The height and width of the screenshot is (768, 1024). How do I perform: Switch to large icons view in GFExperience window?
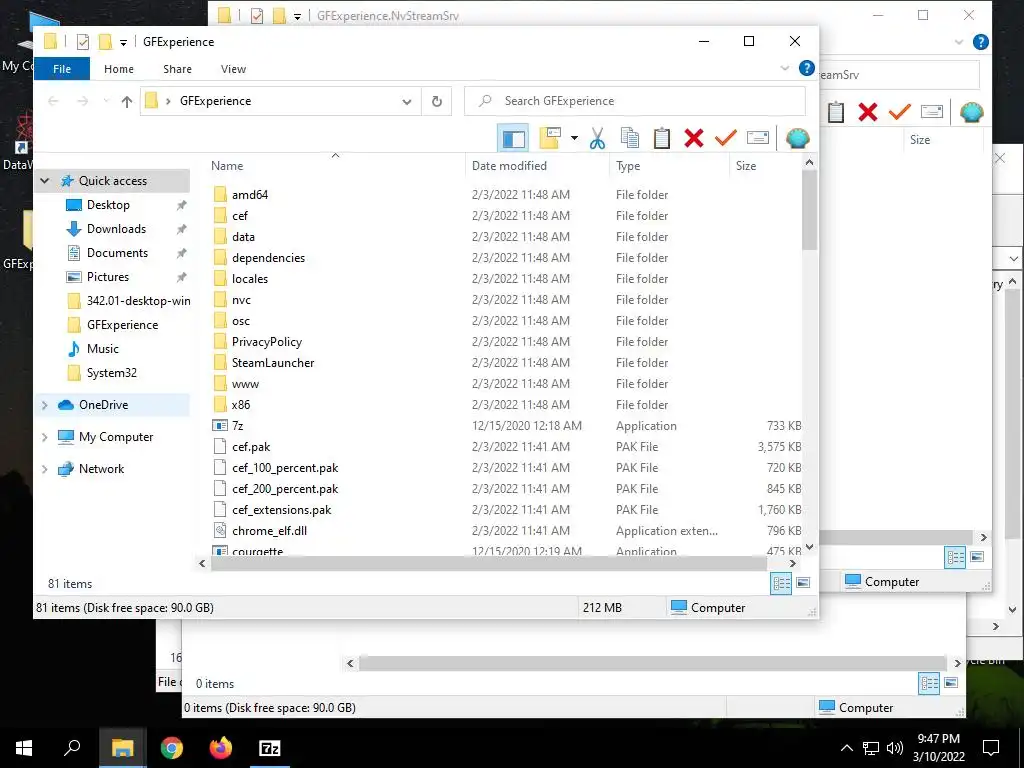(x=803, y=583)
